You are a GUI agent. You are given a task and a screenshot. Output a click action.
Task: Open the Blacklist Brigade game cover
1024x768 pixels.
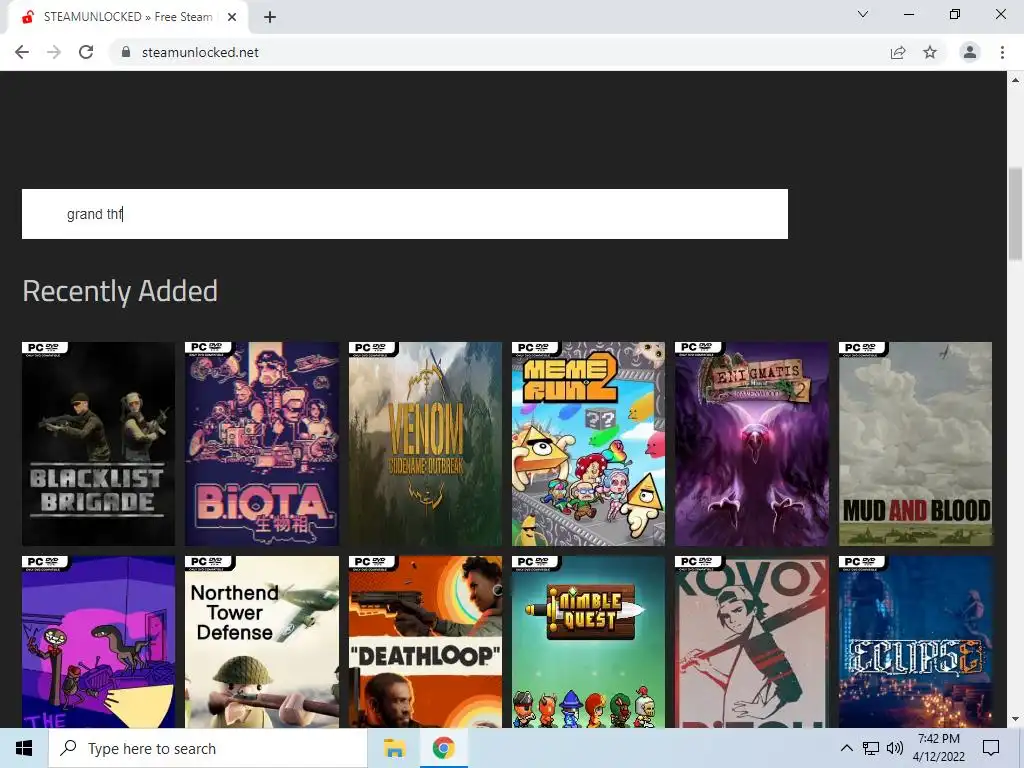[x=99, y=443]
